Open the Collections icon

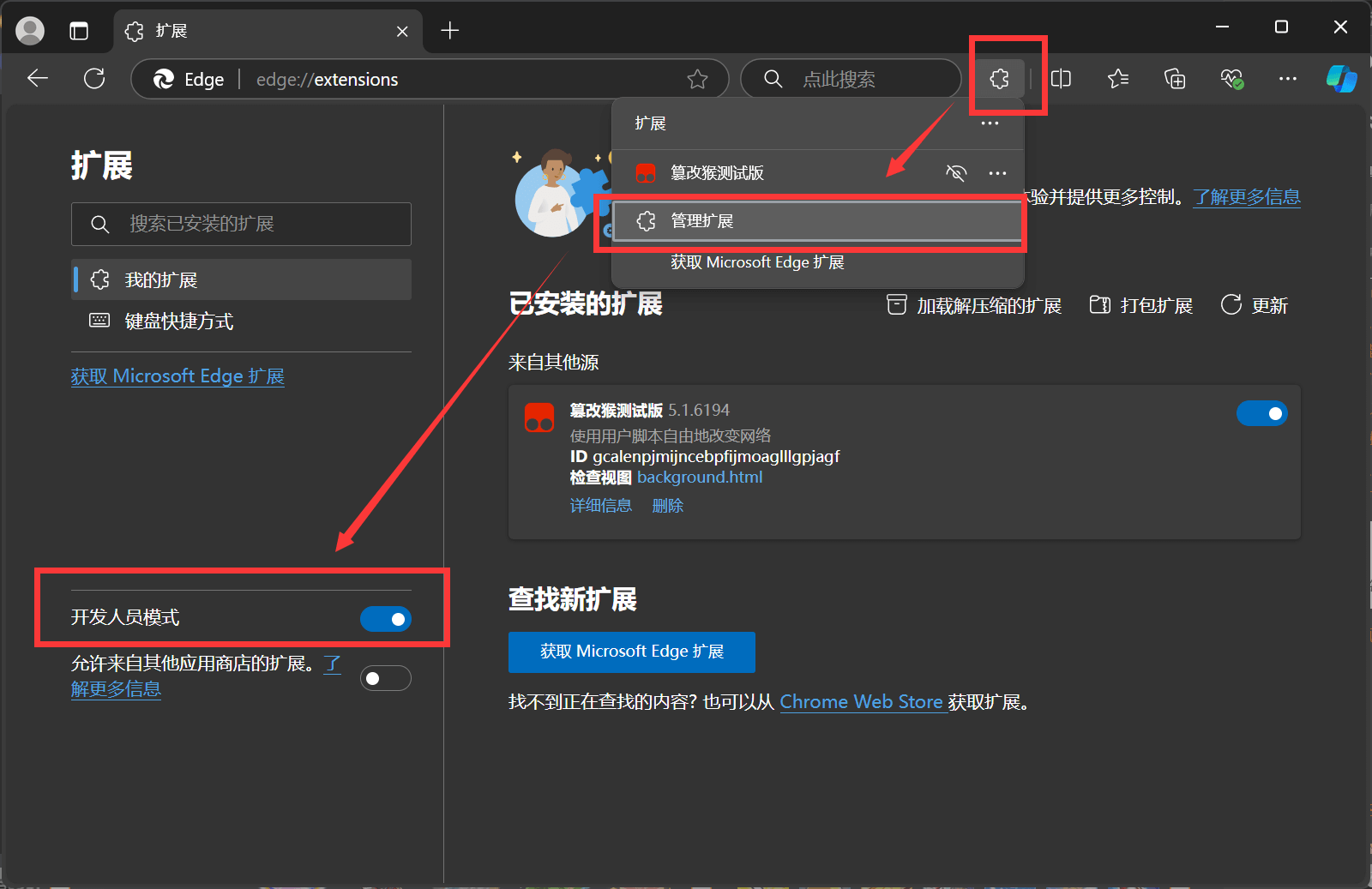point(1175,79)
